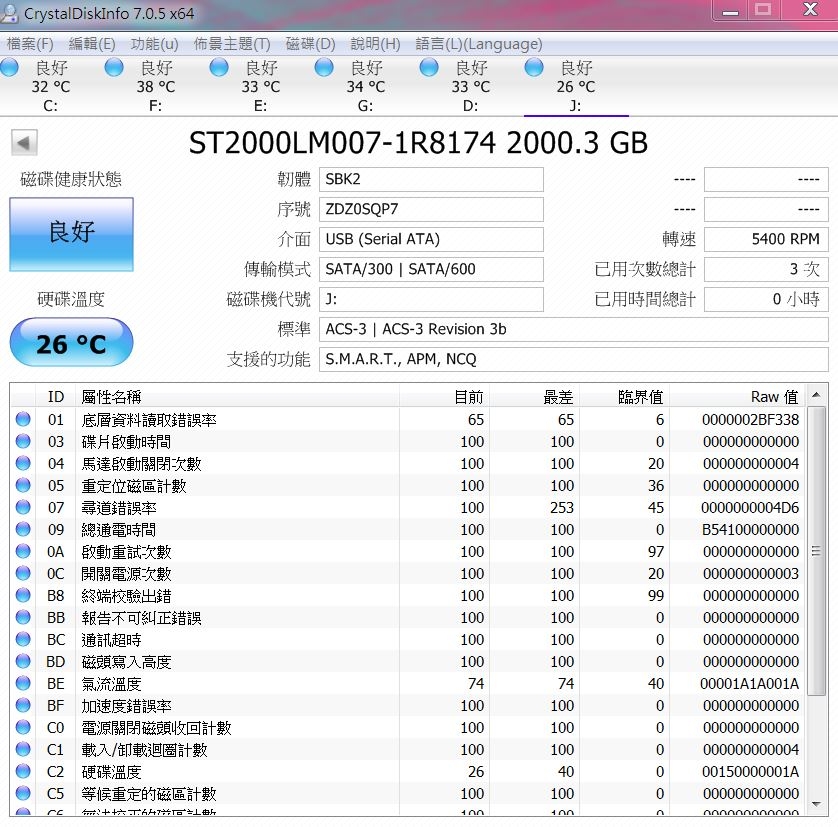Open the 語言(L)(Language) menu
Screen dimensions: 838x827
point(479,44)
